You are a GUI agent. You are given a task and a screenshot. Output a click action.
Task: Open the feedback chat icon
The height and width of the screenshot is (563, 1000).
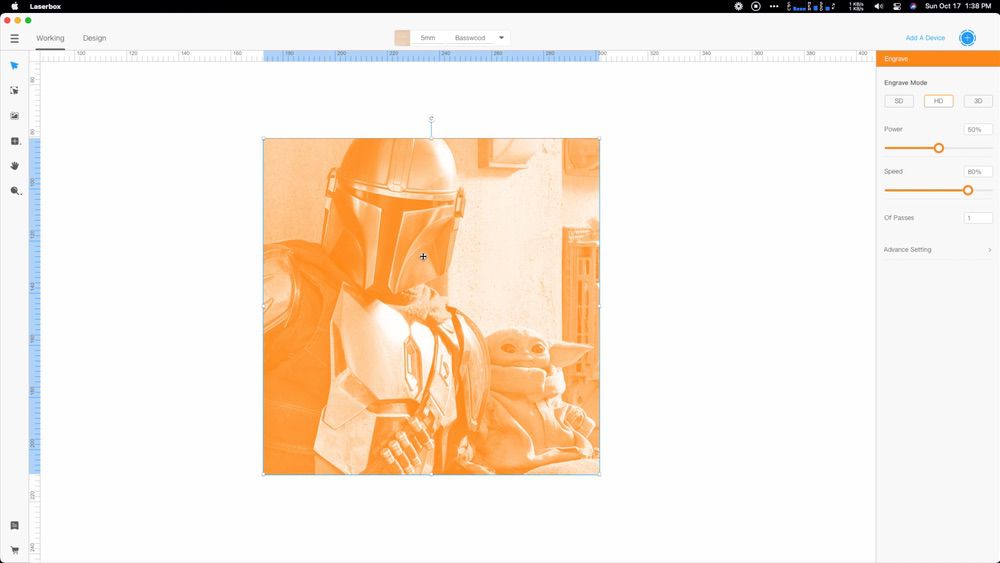tap(14, 525)
